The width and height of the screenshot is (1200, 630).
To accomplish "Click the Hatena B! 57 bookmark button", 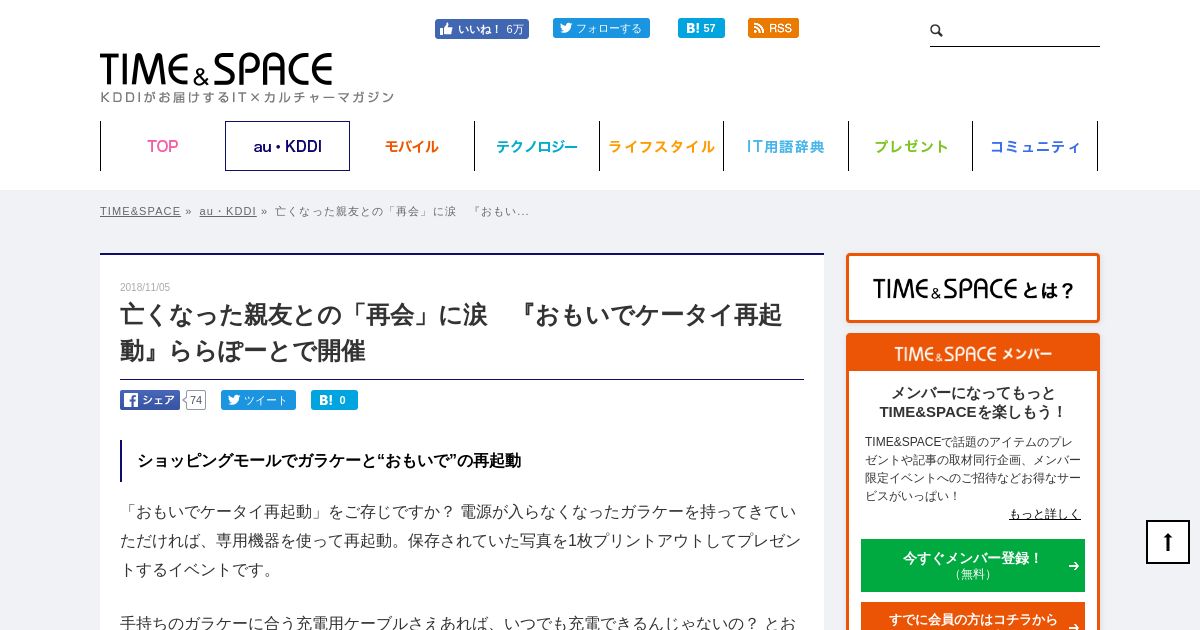I will click(x=701, y=28).
